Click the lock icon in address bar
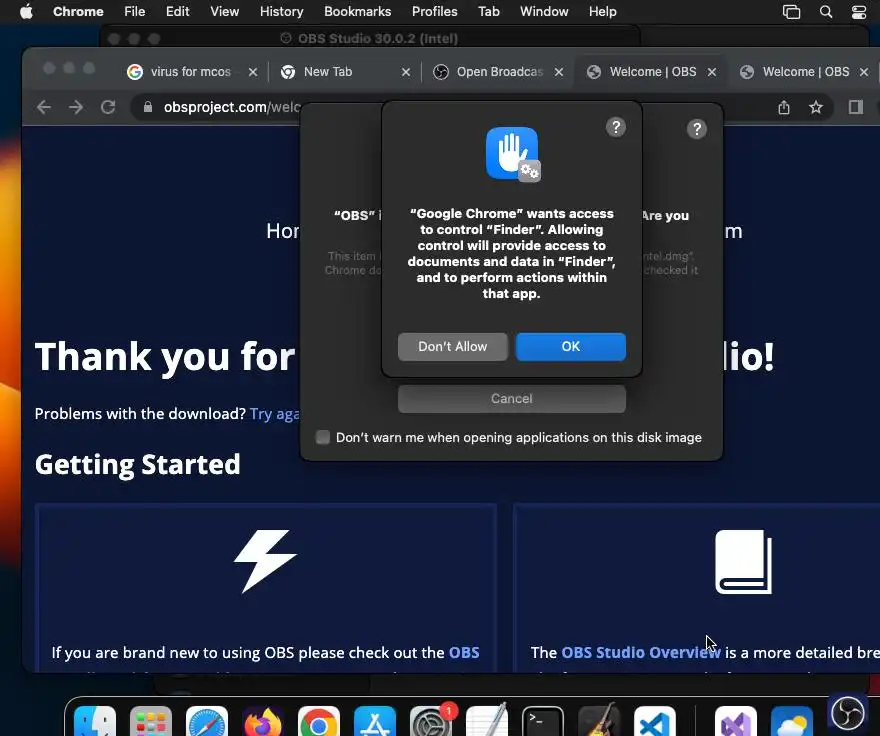Viewport: 880px width, 736px height. tap(148, 107)
